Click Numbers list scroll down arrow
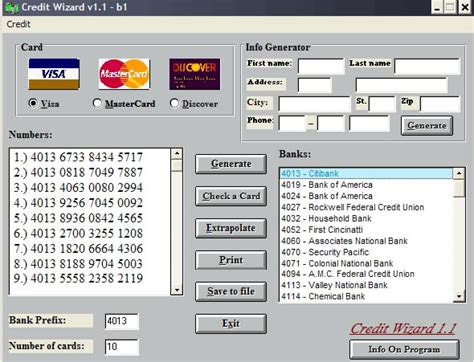Viewport: 474px width, 362px height. (x=176, y=290)
